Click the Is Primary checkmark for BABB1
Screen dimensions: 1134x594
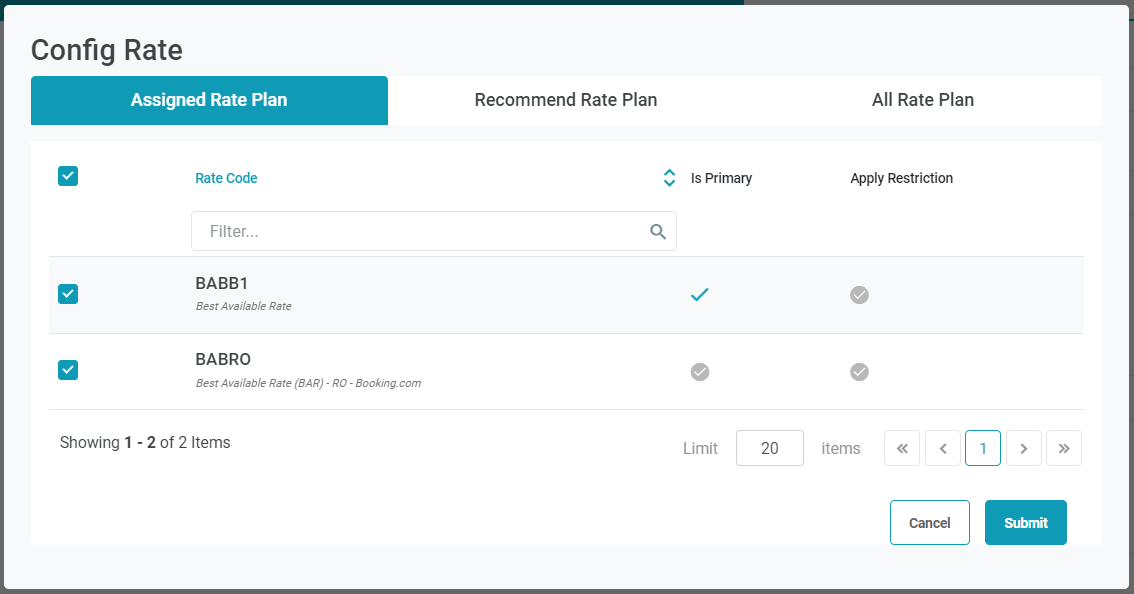pyautogui.click(x=700, y=295)
